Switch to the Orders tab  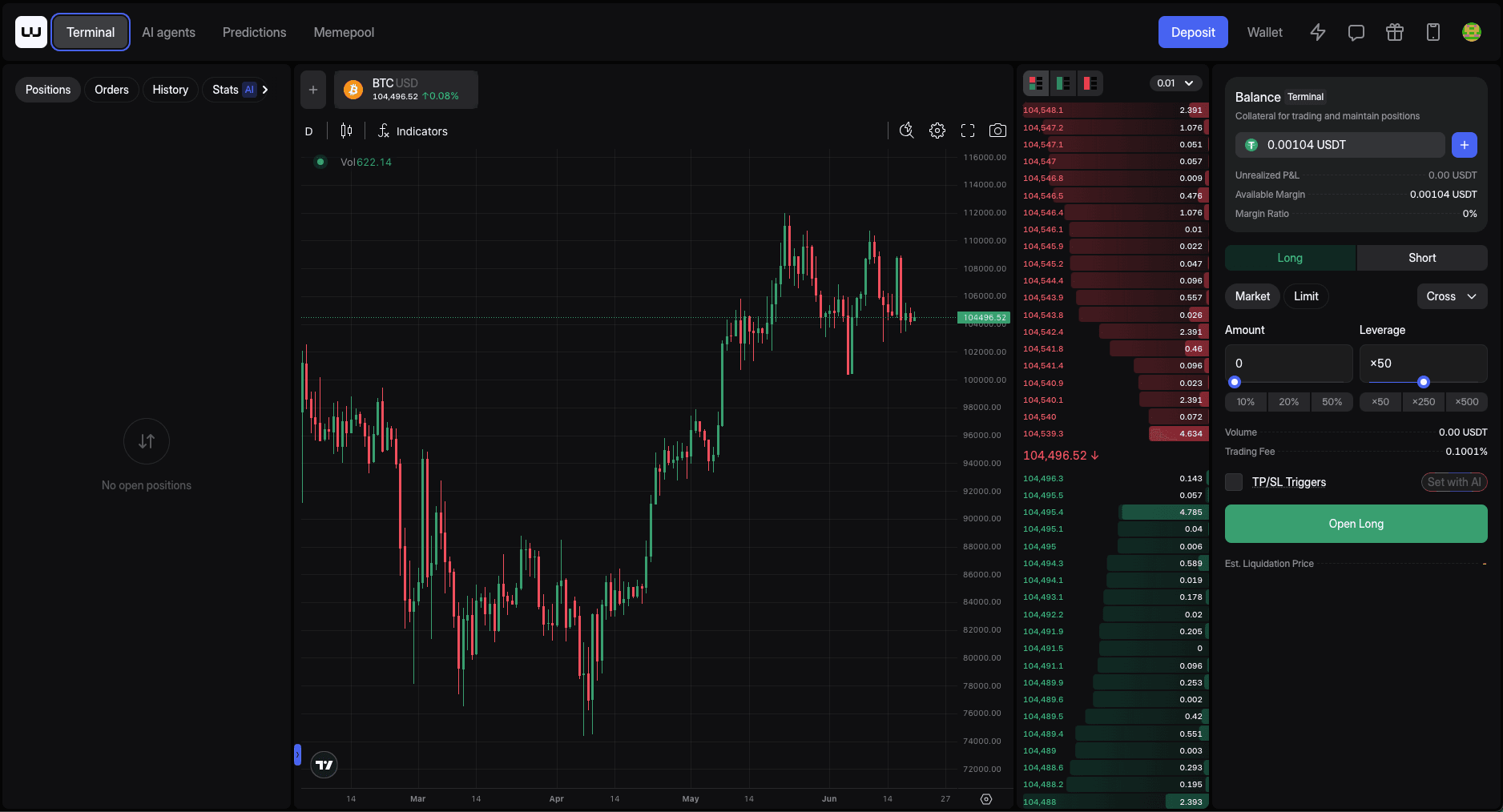click(x=111, y=90)
